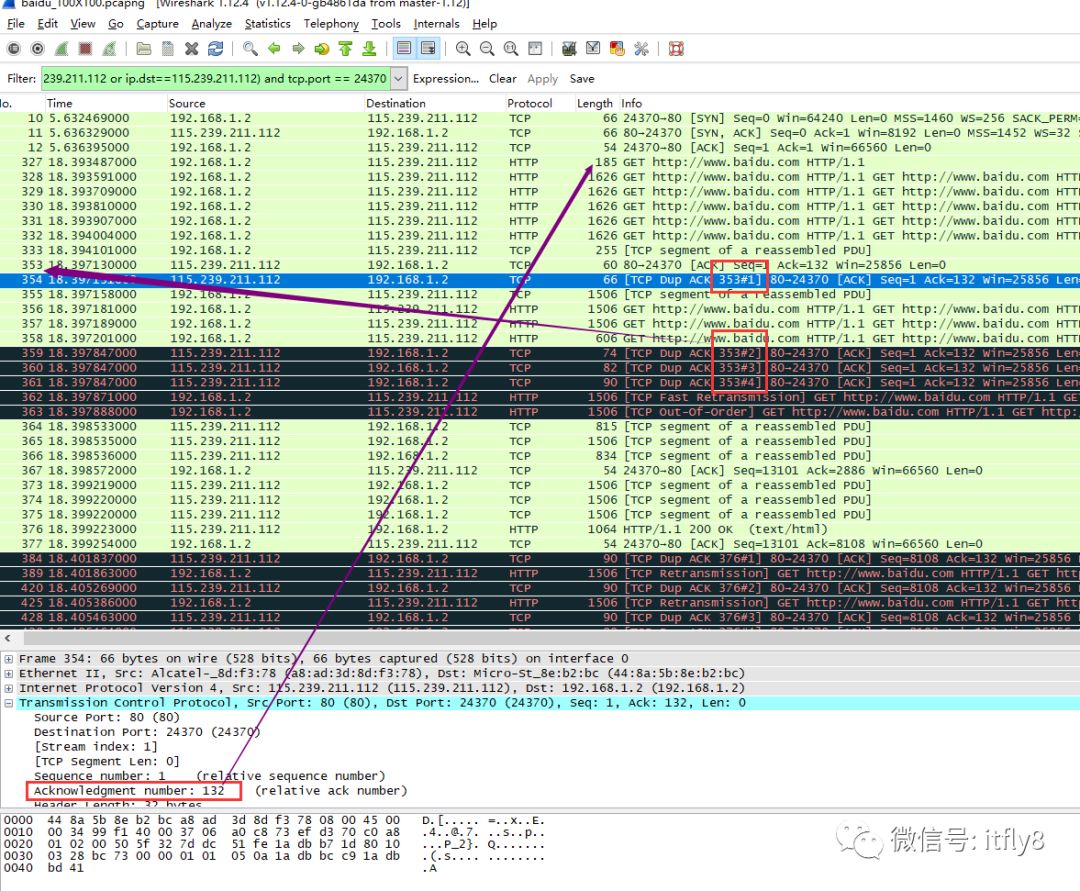Open help lifebuoy icon
1080x891 pixels.
[x=676, y=49]
